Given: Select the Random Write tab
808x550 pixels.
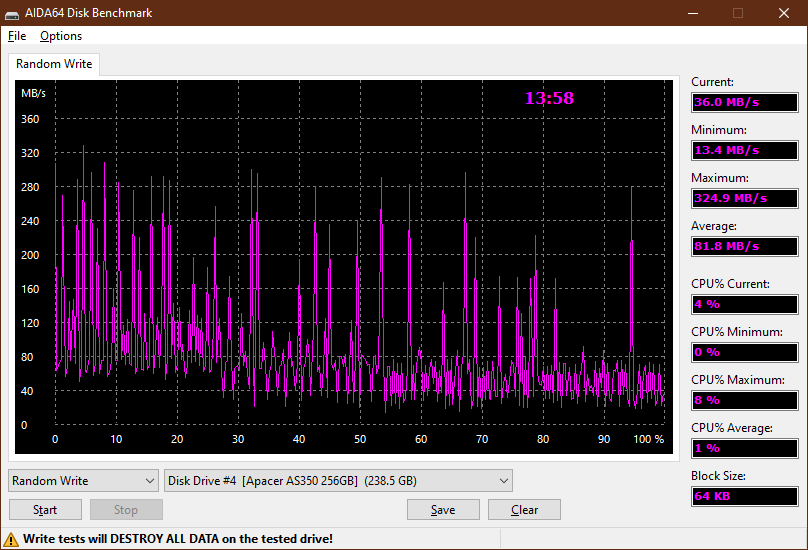Looking at the screenshot, I should coord(54,64).
